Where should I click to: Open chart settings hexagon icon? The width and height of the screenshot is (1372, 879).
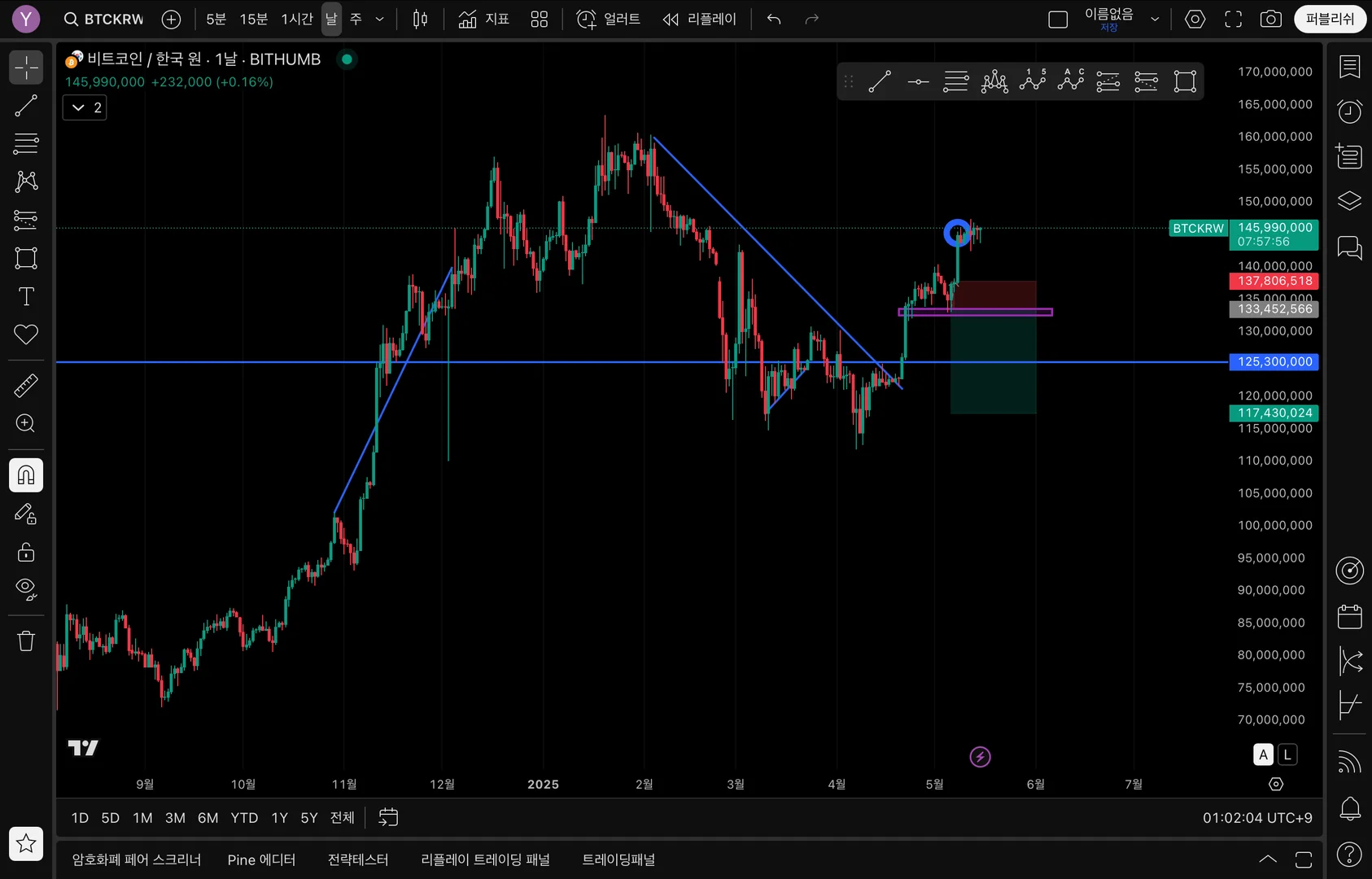(x=1195, y=19)
